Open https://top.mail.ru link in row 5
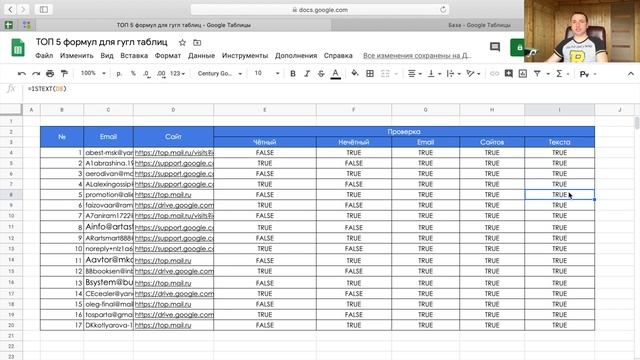The height and width of the screenshot is (360, 640). (163, 195)
